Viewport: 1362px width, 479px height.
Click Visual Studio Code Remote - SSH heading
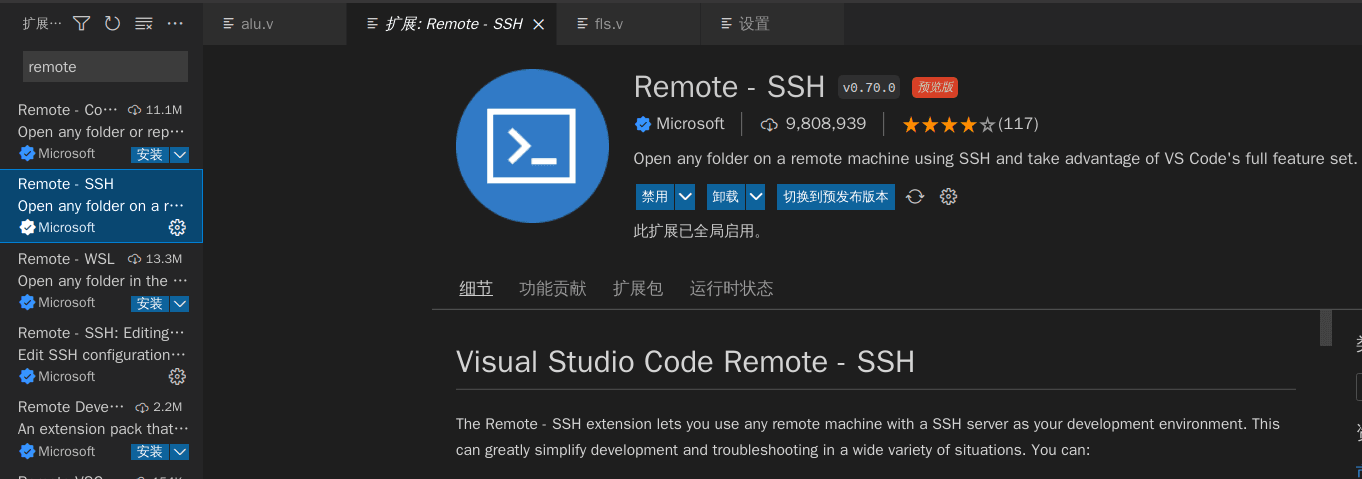685,361
